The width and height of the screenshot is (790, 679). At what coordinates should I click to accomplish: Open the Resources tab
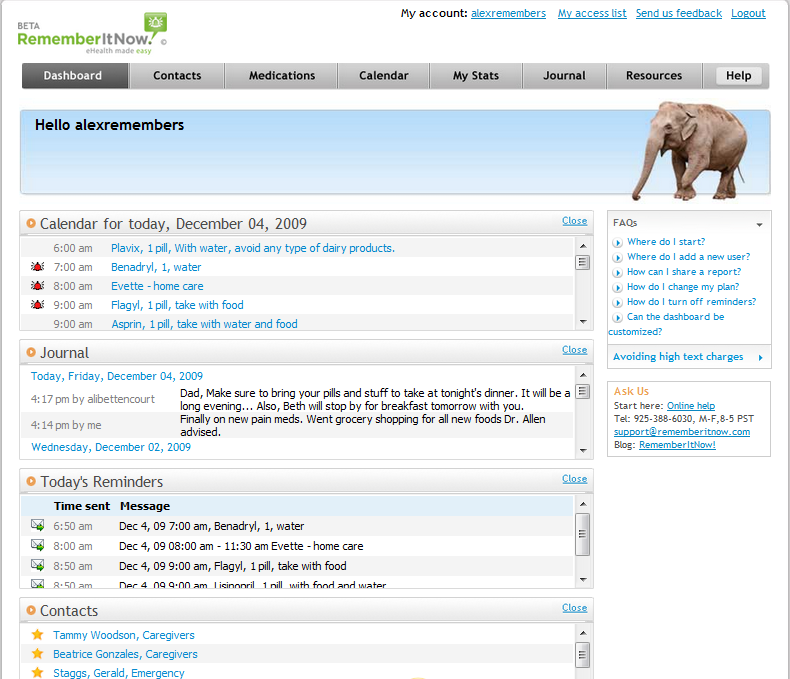(654, 76)
